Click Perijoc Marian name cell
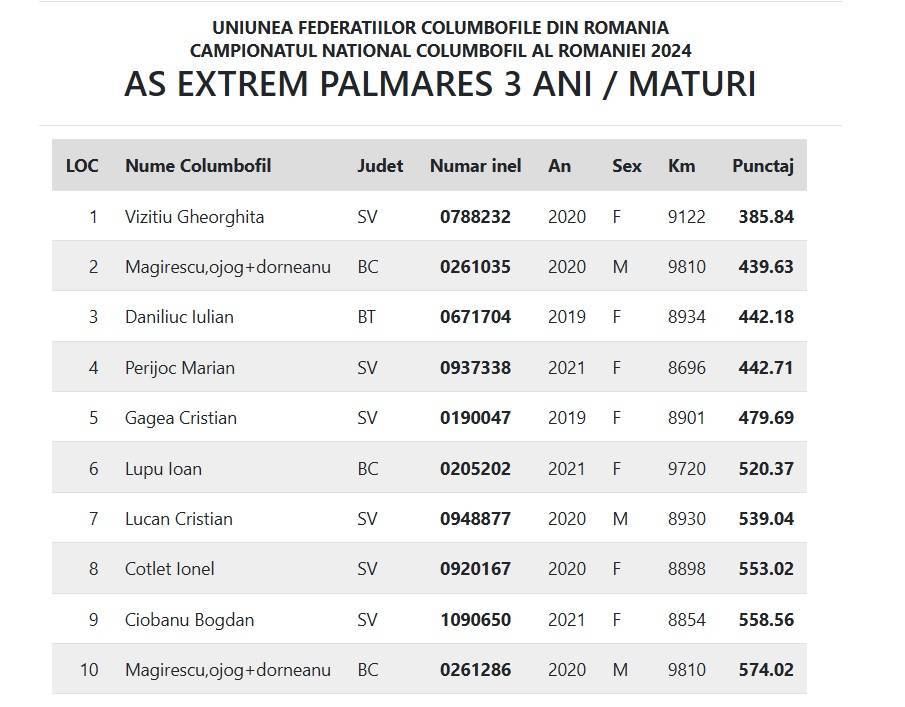This screenshot has width=905, height=707. point(180,368)
